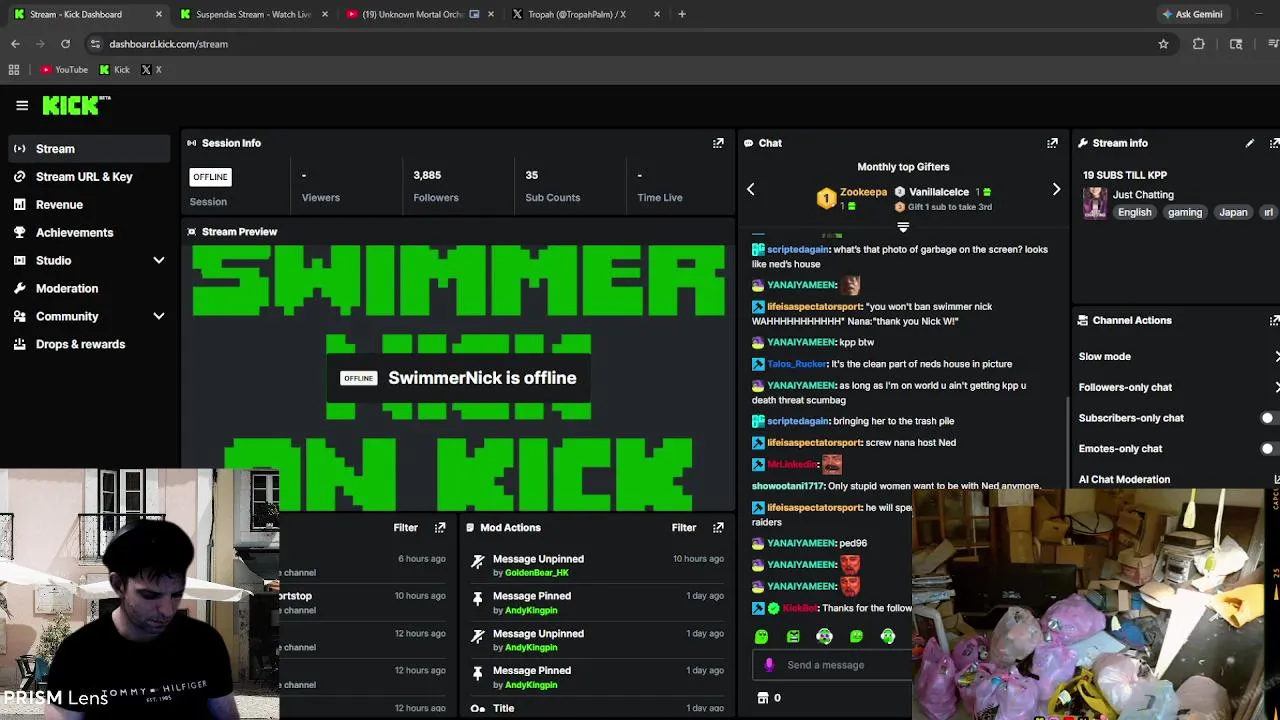Click Filter in the activity feed panel

406,527
